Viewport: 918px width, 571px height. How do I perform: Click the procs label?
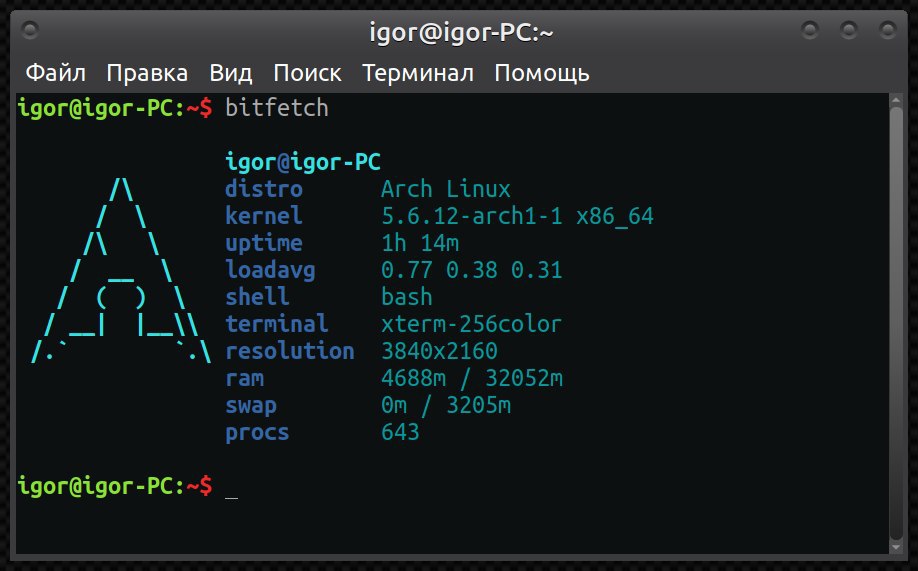click(x=258, y=433)
